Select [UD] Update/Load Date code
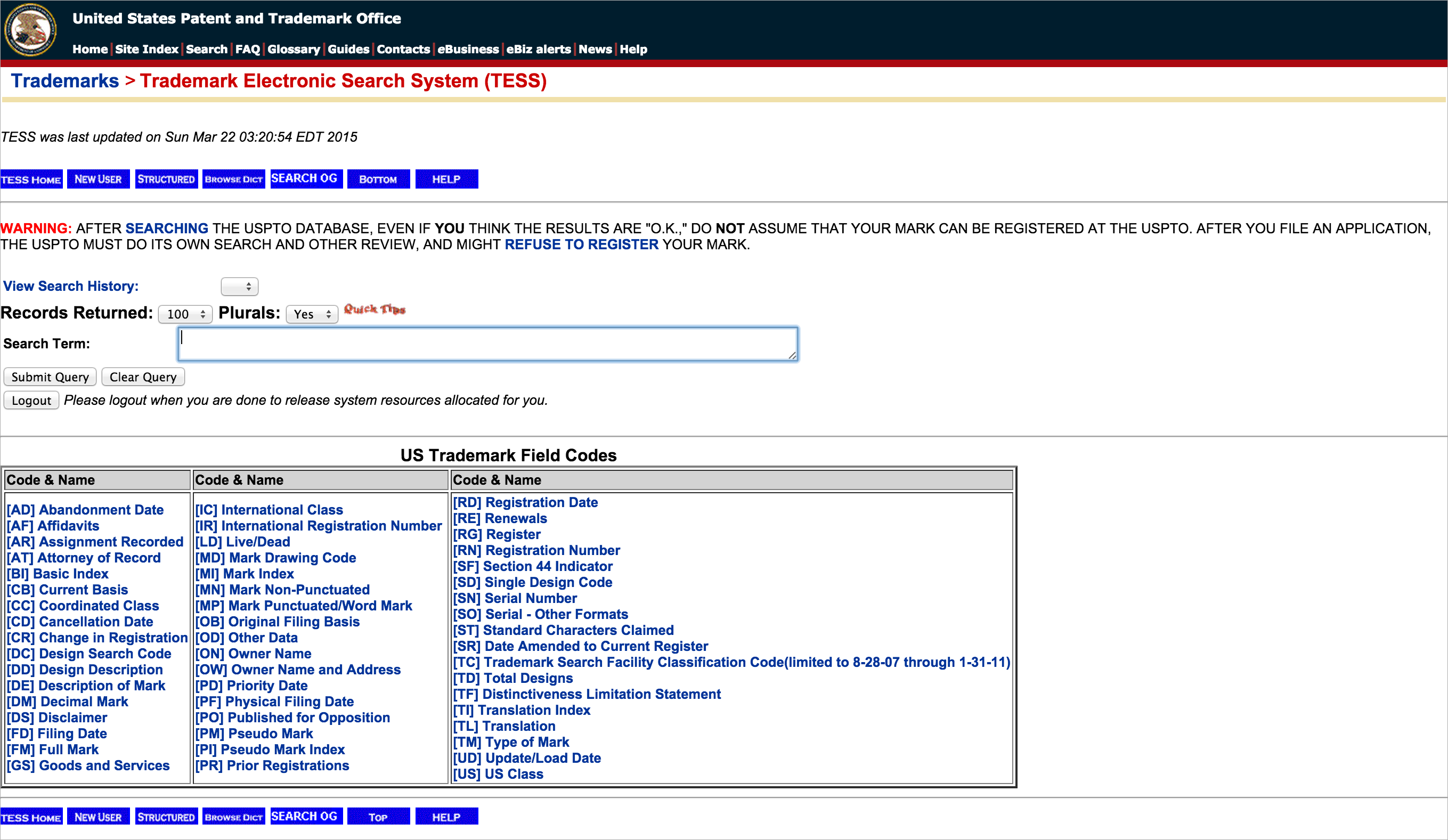This screenshot has width=1448, height=840. 527,759
